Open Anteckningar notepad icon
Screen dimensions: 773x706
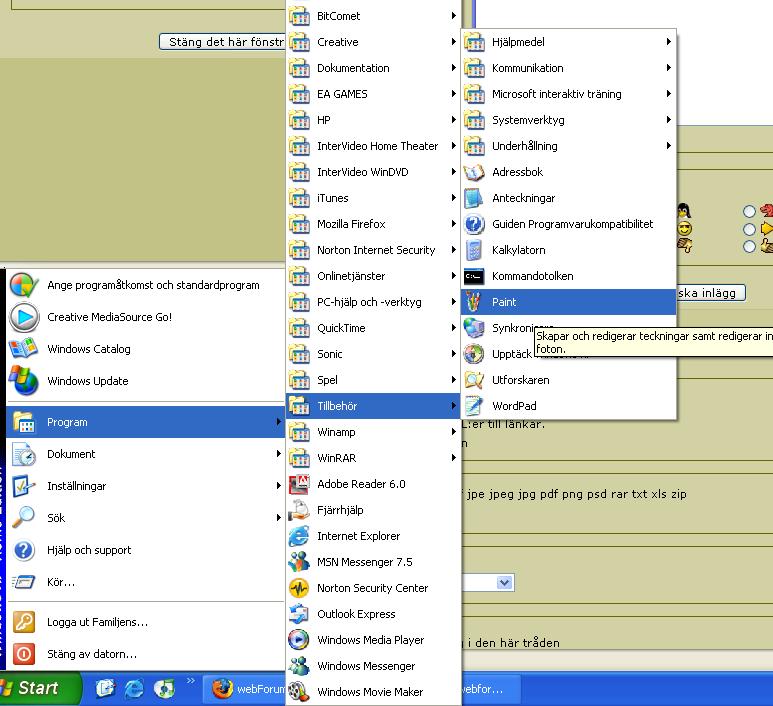pyautogui.click(x=474, y=198)
